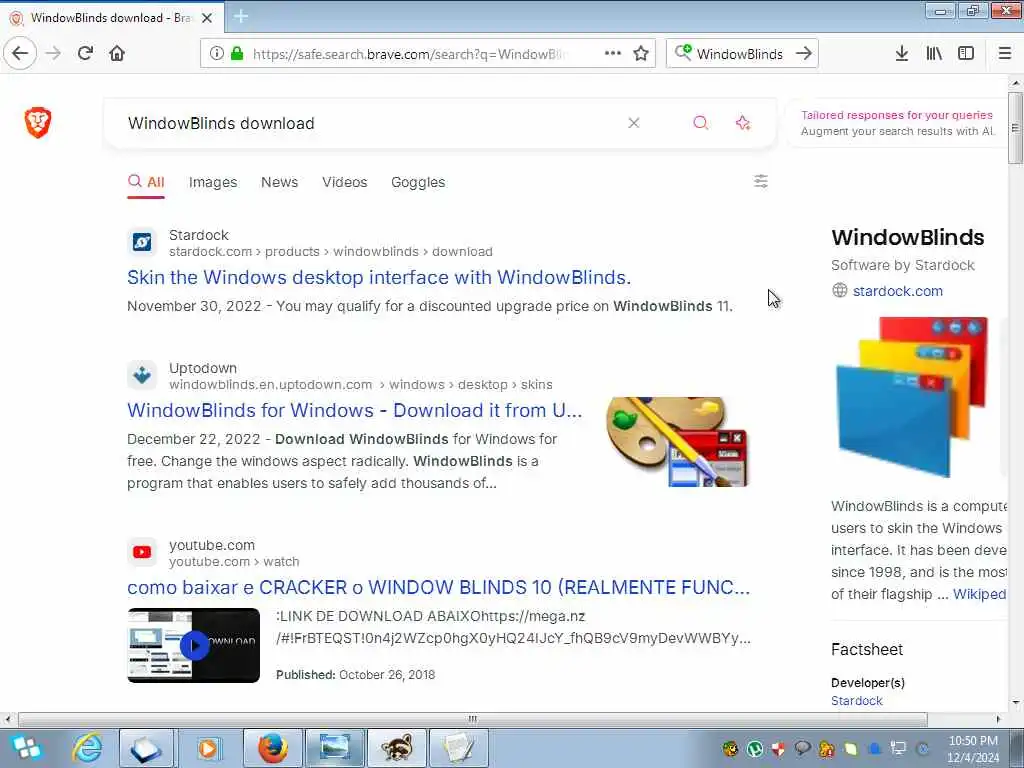Open Windows Start menu
1024x768 pixels.
(x=26, y=748)
